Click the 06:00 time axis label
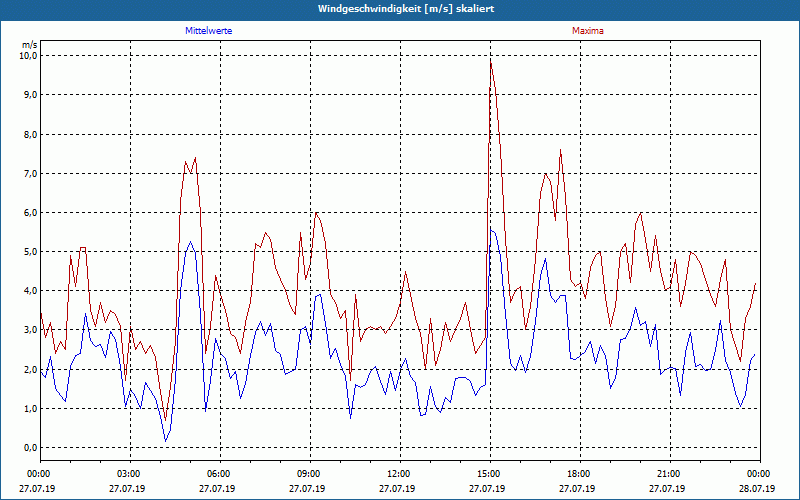Viewport: 800px width, 500px height. (x=220, y=474)
